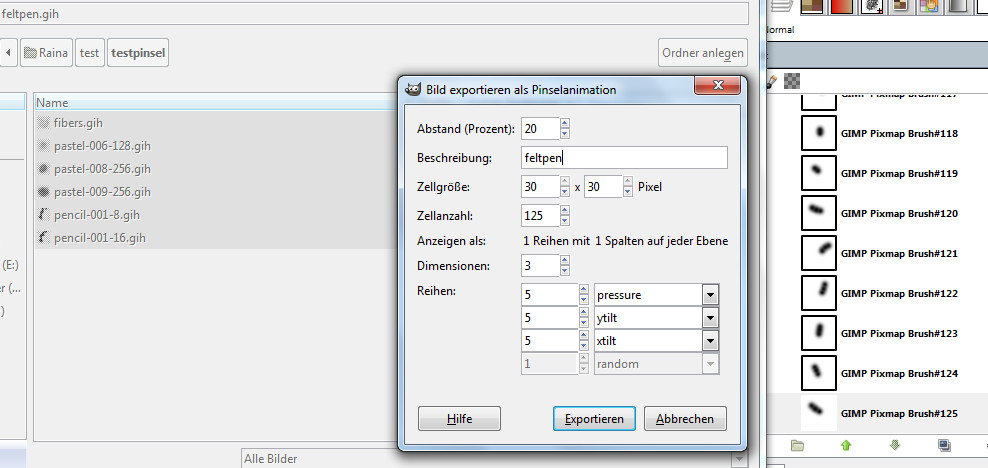Open the brush-with-plus tab in dock
Viewport: 988px width, 468px height.
tap(873, 6)
